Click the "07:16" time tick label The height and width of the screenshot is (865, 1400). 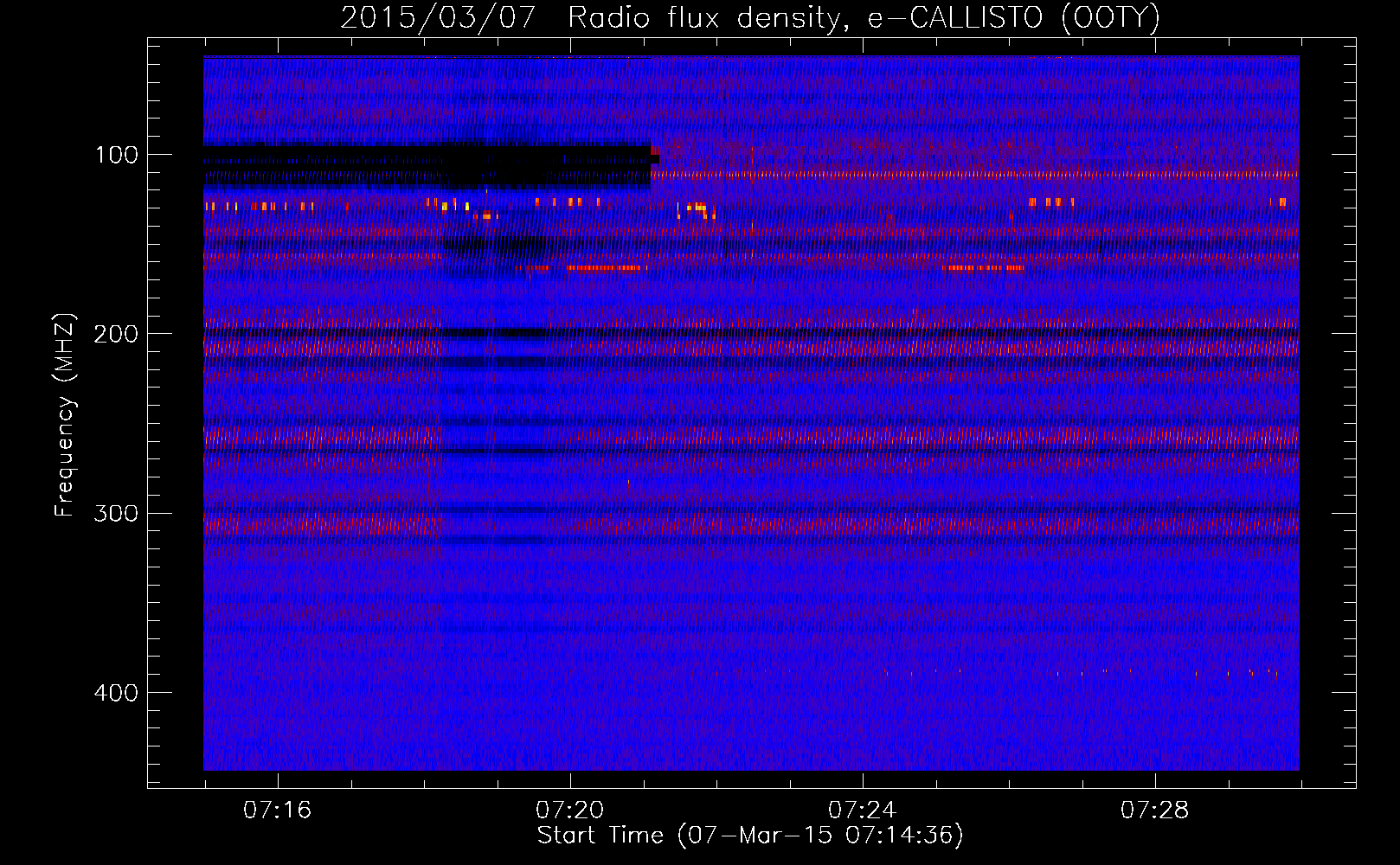click(277, 811)
